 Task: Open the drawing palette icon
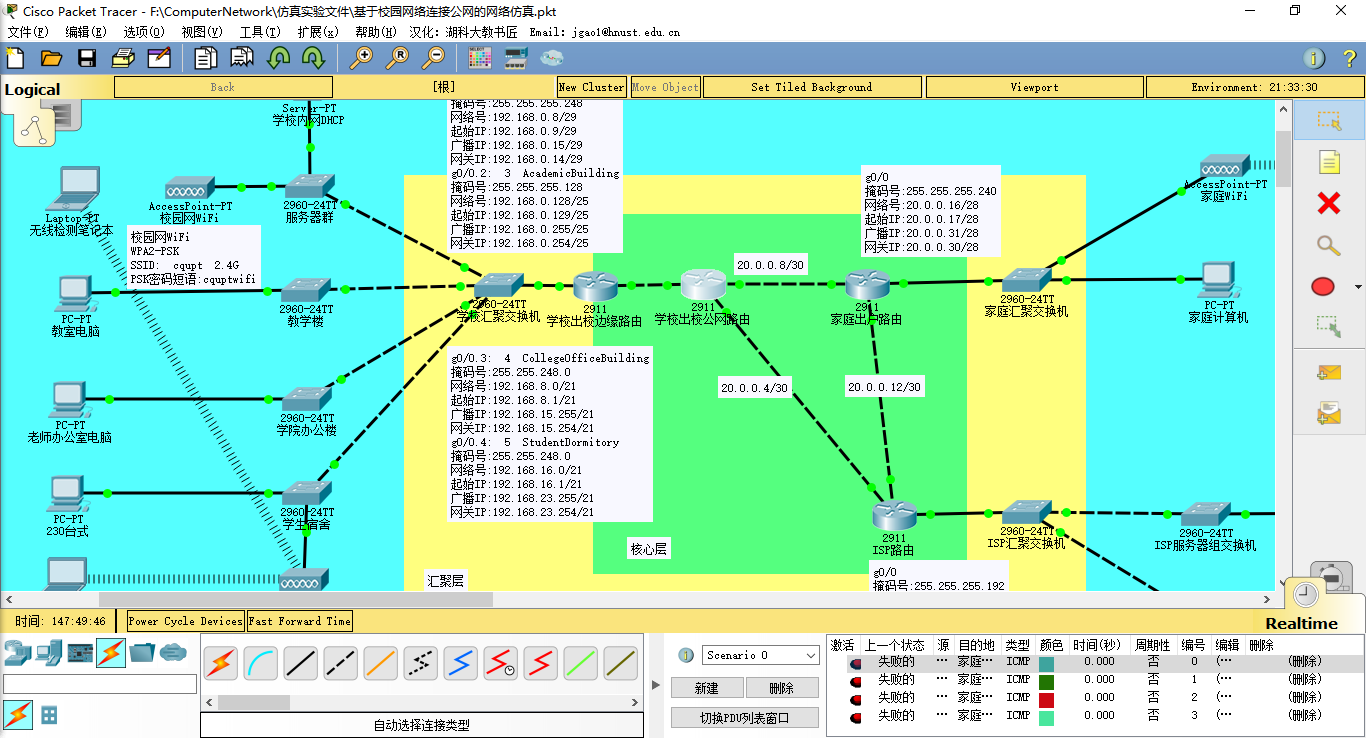point(480,58)
